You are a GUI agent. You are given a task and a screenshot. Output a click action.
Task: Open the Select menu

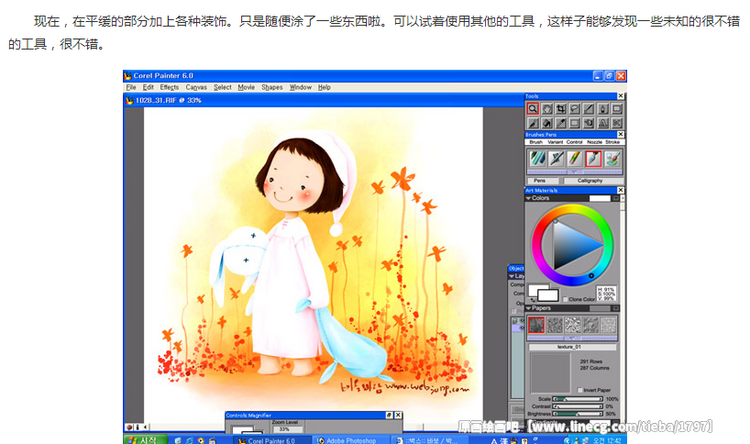click(x=222, y=87)
